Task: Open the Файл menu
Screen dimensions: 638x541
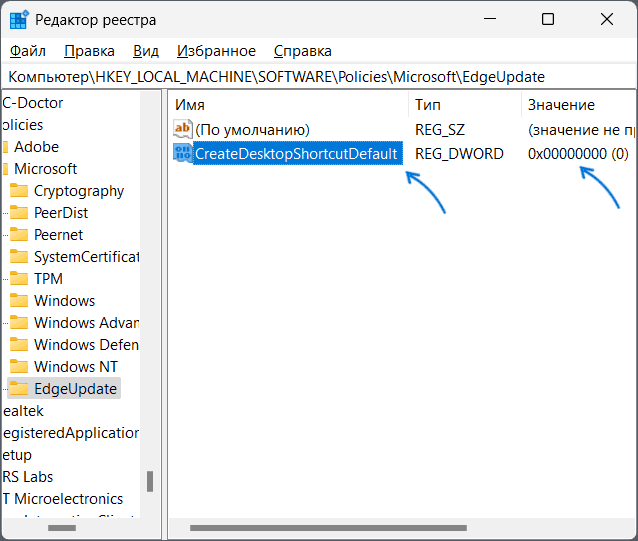Action: click(28, 51)
